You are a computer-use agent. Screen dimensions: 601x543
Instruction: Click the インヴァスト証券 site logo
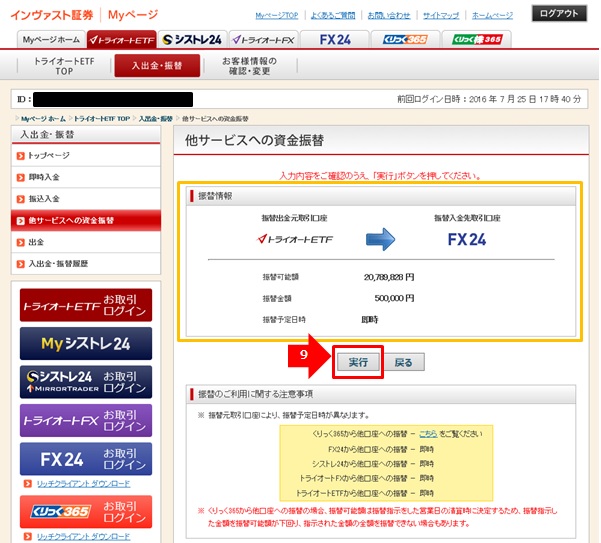(x=52, y=15)
